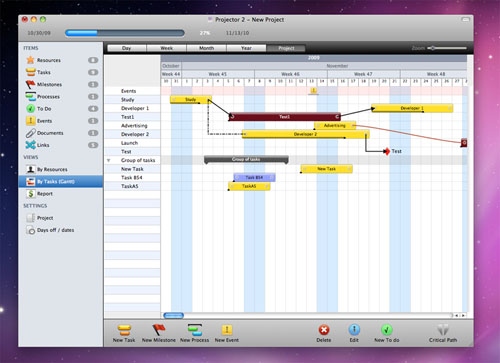Delete selection using the red Delete icon

tap(324, 330)
